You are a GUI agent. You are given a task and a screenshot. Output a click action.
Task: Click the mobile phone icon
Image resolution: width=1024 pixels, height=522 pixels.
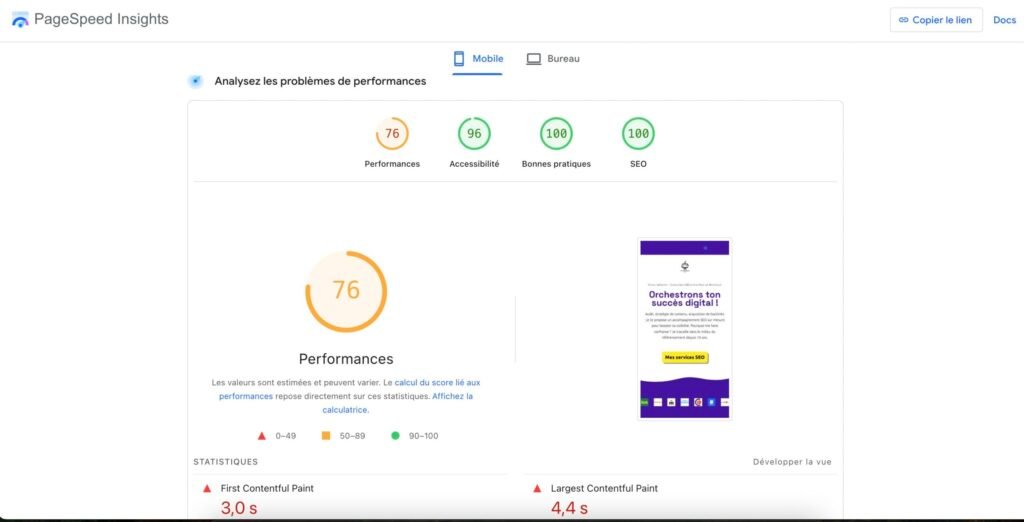pyautogui.click(x=459, y=59)
